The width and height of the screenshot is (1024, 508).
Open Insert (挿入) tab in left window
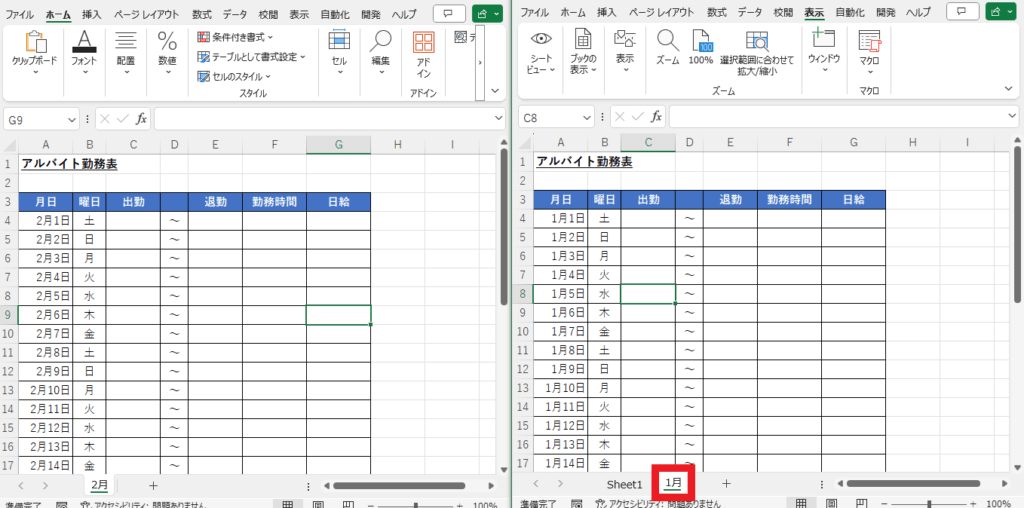tap(92, 13)
